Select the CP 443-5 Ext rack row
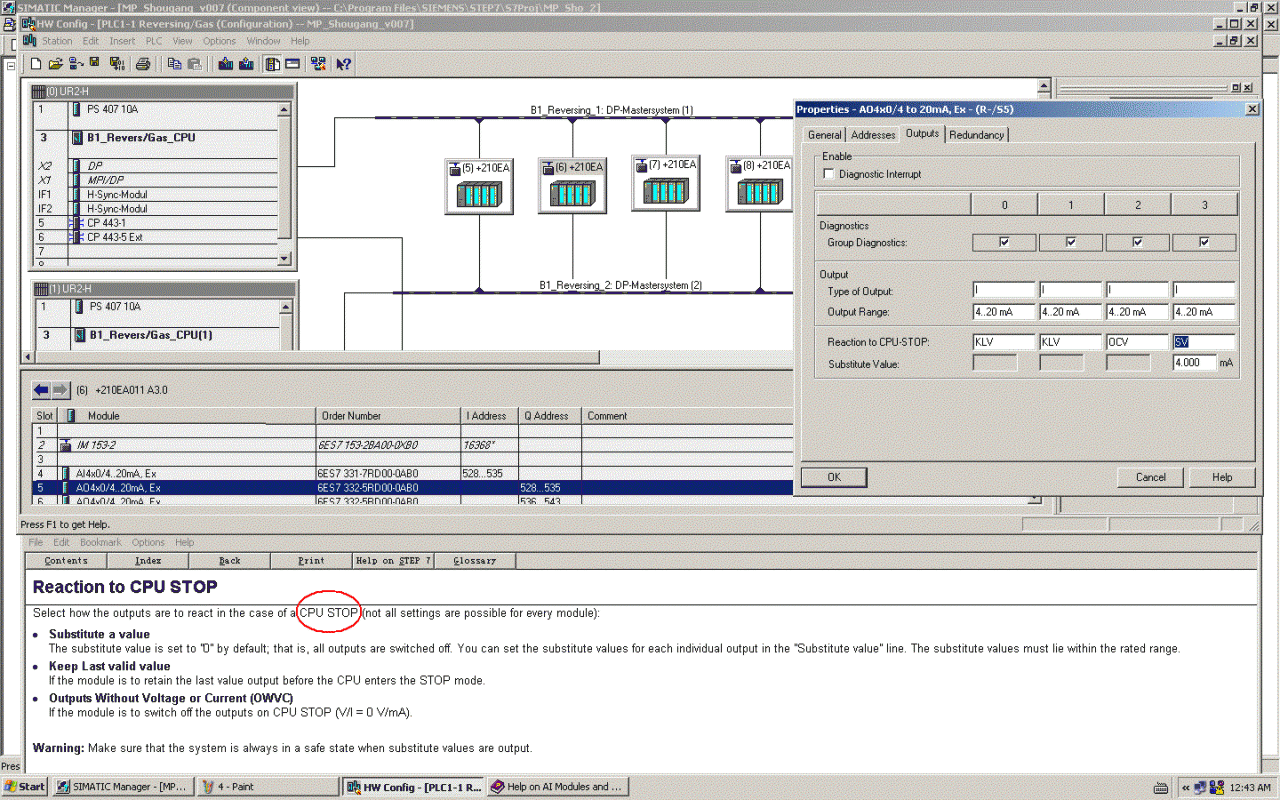This screenshot has width=1280, height=800. click(x=154, y=237)
